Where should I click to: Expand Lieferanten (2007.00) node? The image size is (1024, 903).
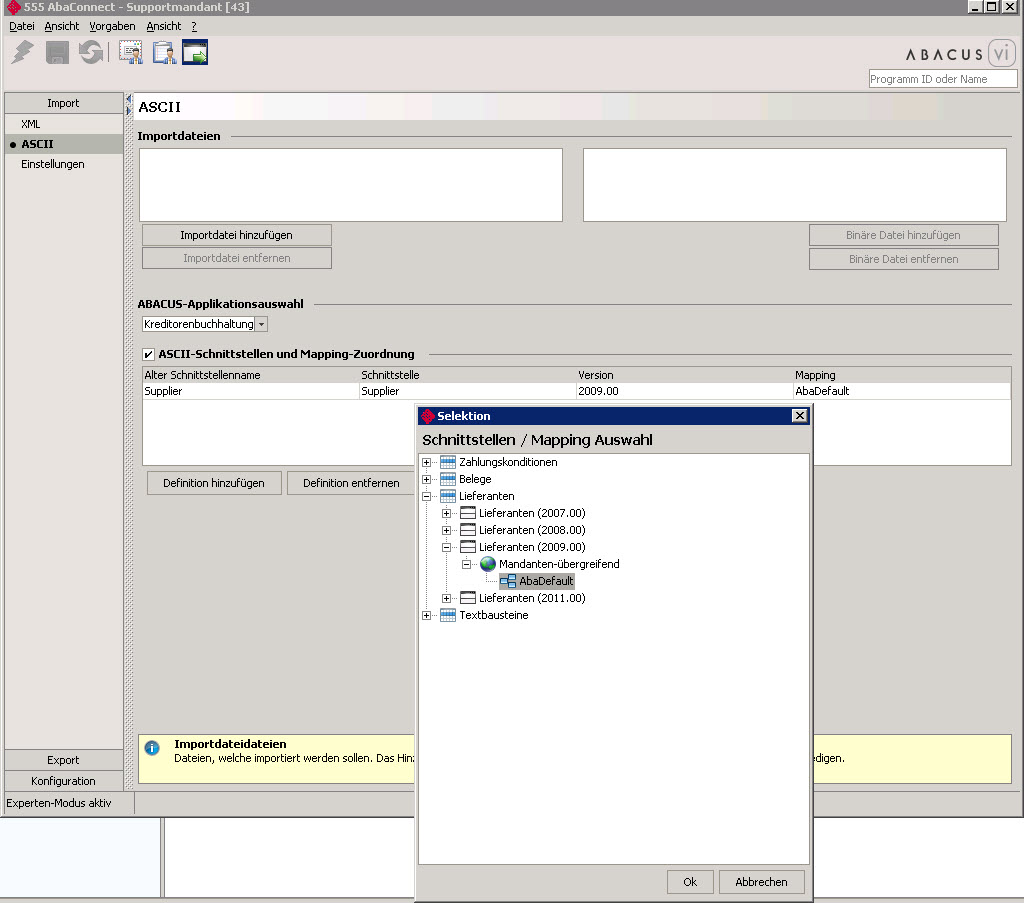(446, 513)
